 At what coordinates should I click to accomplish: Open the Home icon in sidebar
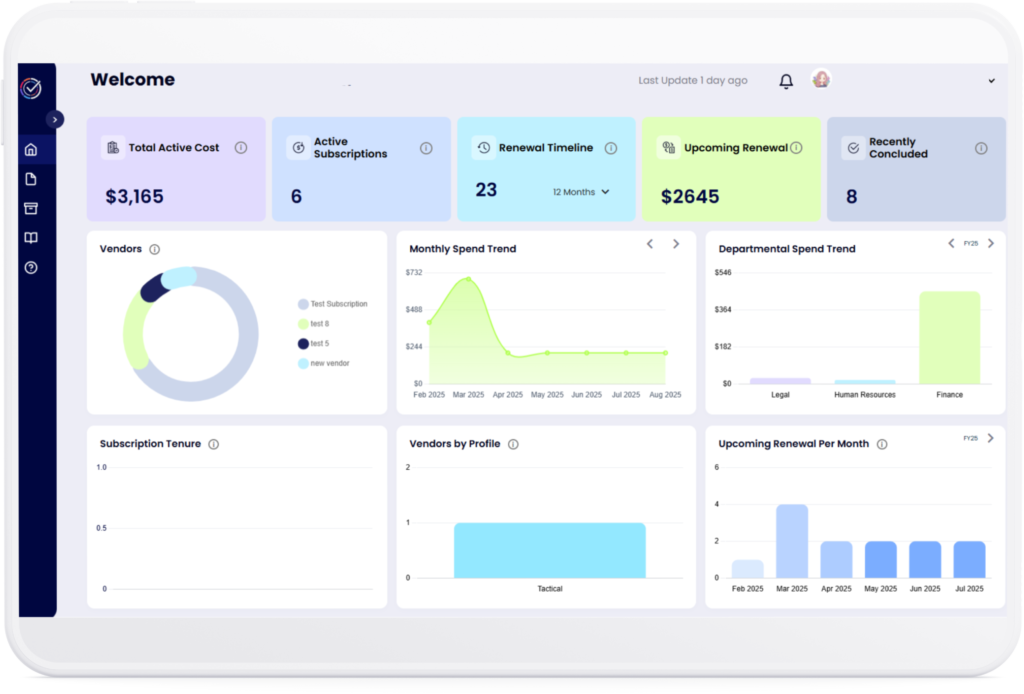pos(31,150)
